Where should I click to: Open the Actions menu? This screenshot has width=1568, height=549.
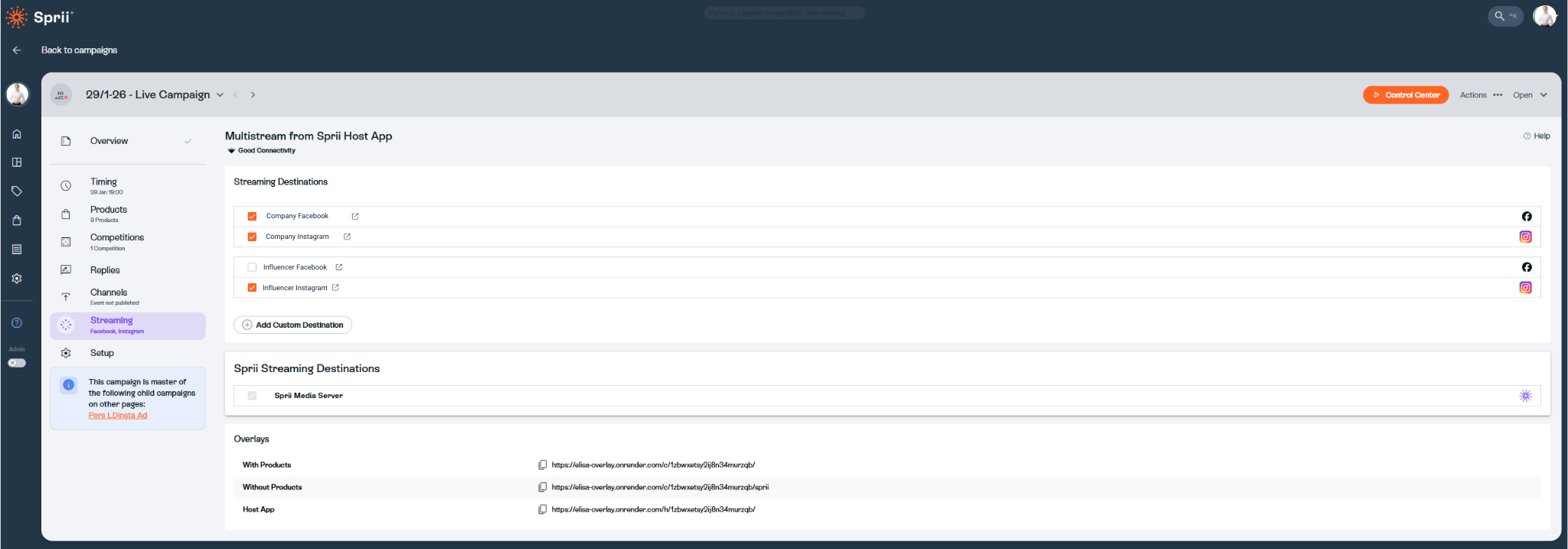point(1481,95)
